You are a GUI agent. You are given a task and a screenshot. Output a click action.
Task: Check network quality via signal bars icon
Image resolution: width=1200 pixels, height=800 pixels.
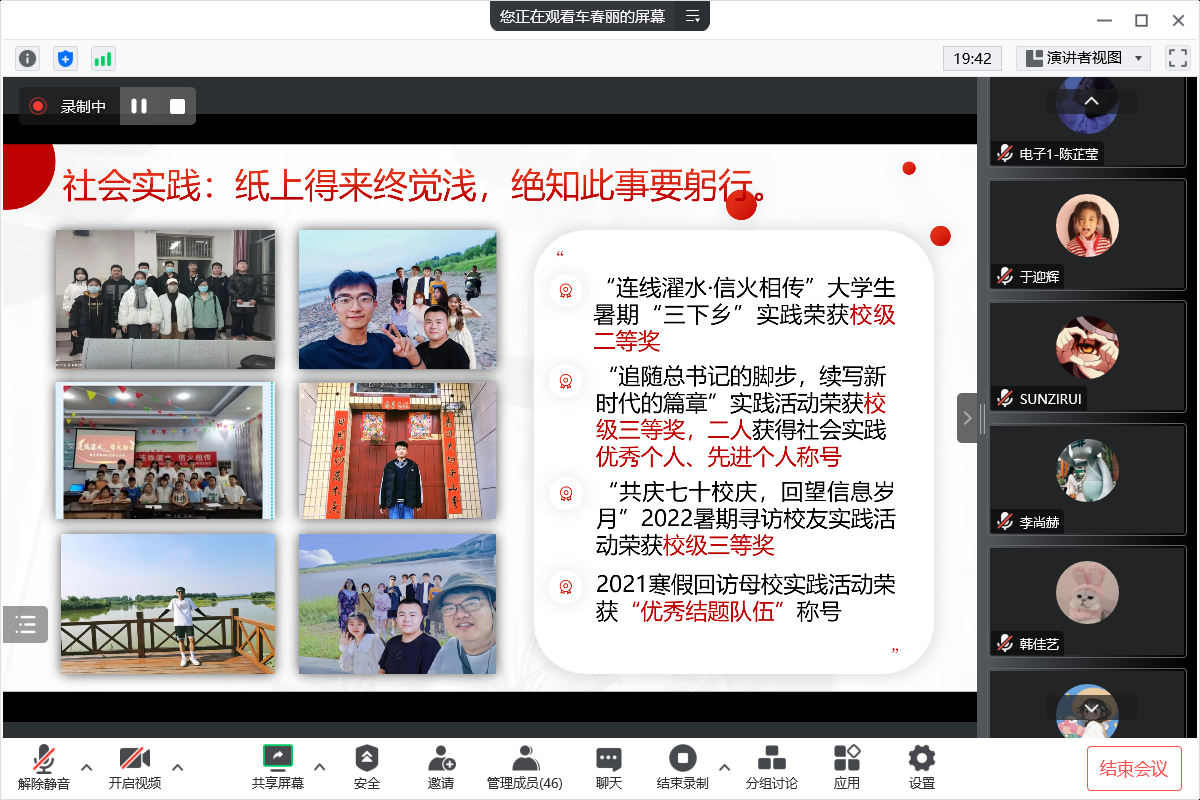[x=102, y=57]
